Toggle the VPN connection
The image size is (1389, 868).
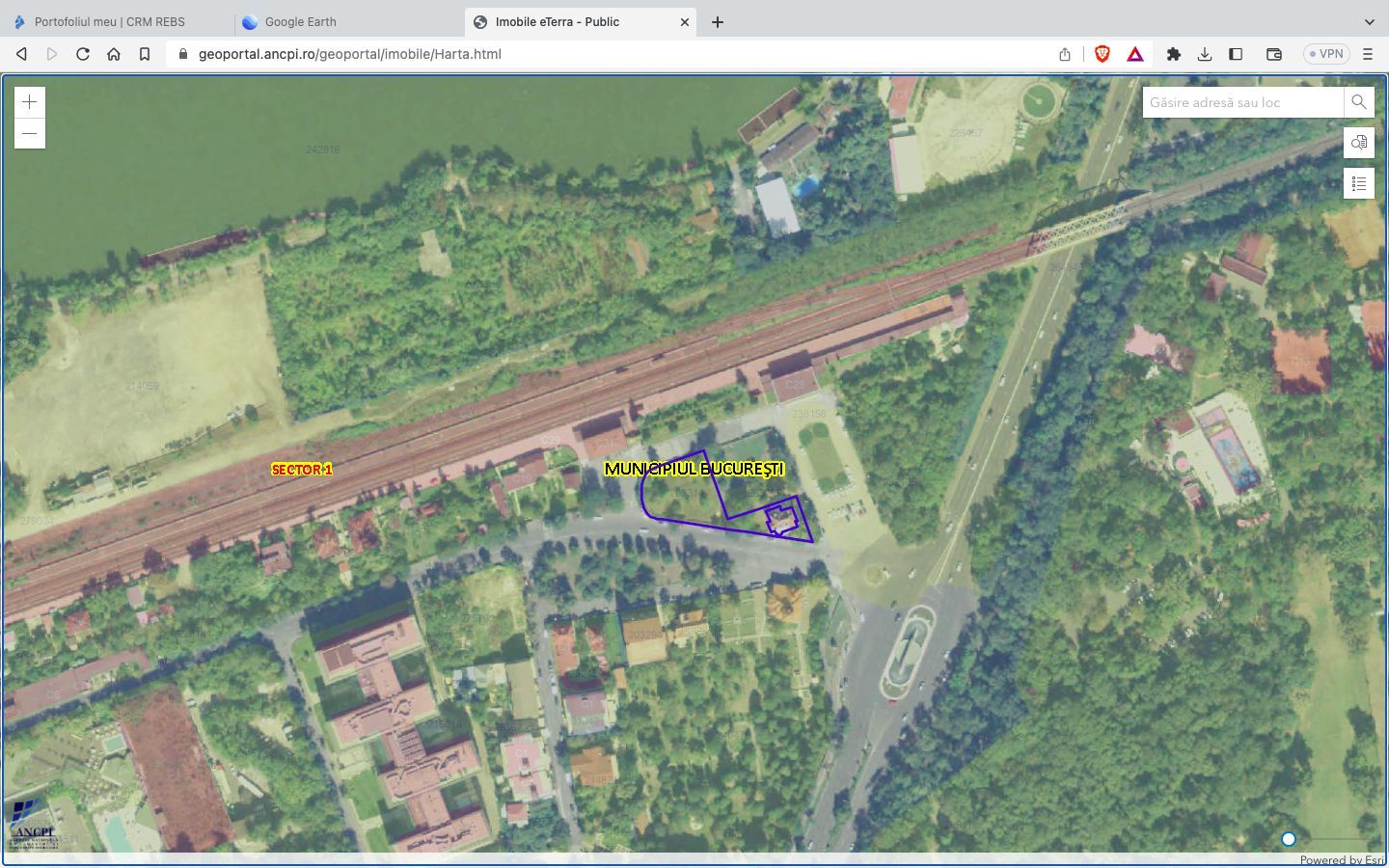coord(1326,54)
